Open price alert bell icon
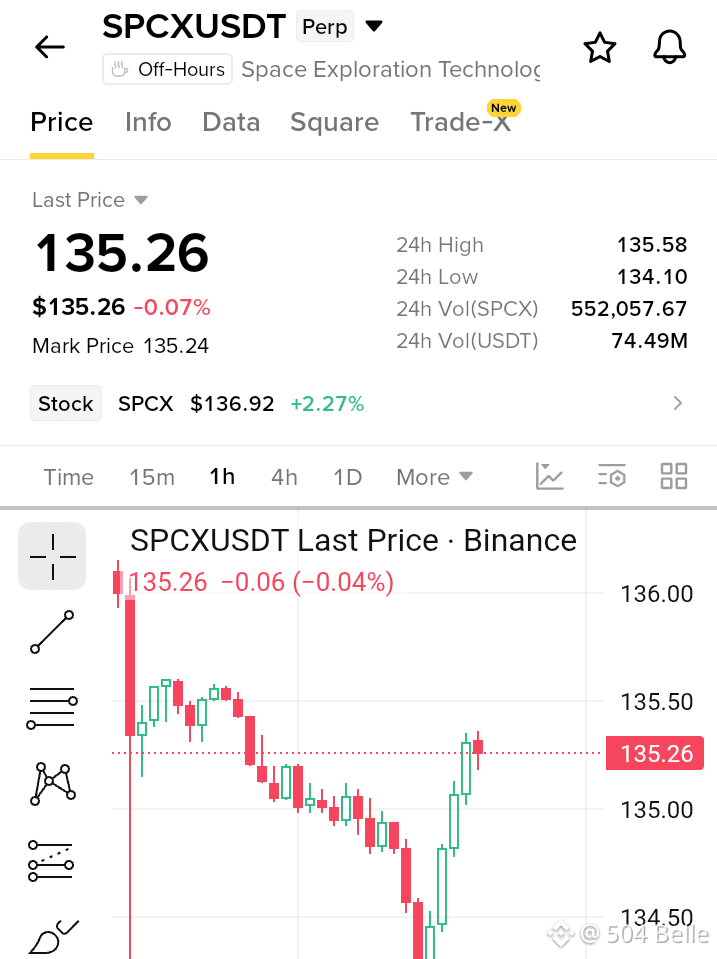The image size is (717, 959). tap(669, 47)
